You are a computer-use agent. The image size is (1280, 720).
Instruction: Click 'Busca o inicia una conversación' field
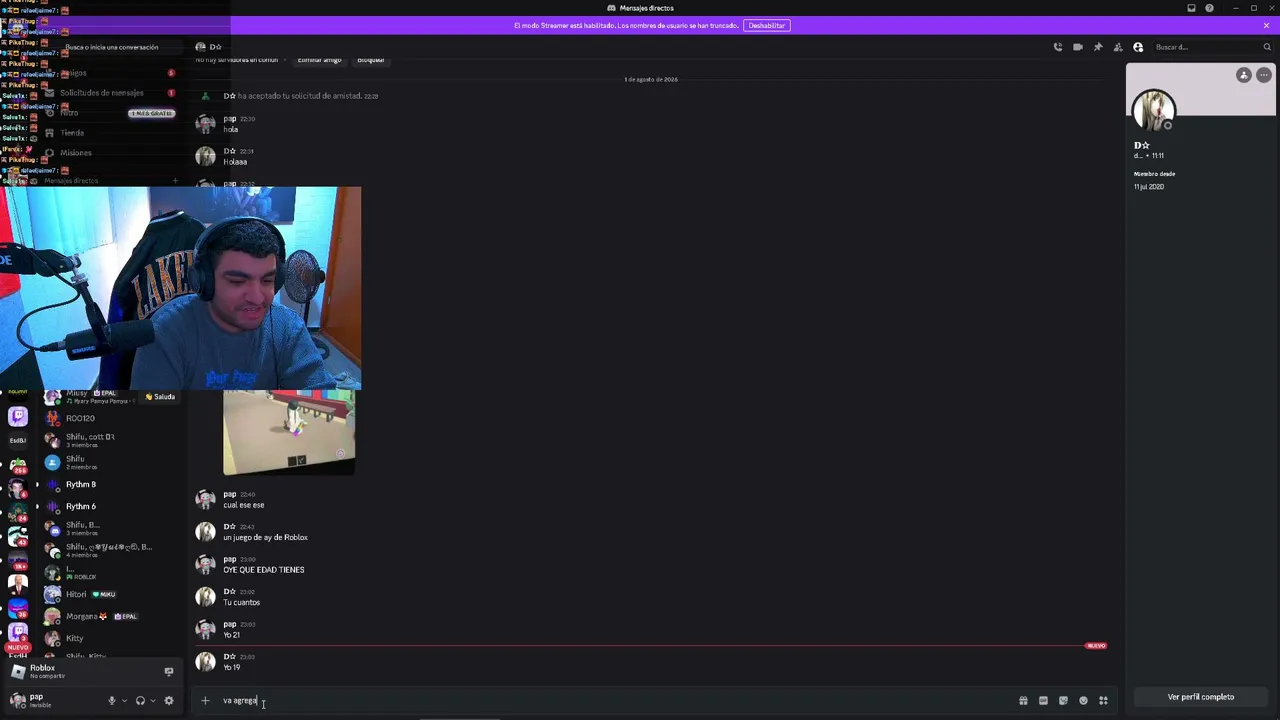112,47
